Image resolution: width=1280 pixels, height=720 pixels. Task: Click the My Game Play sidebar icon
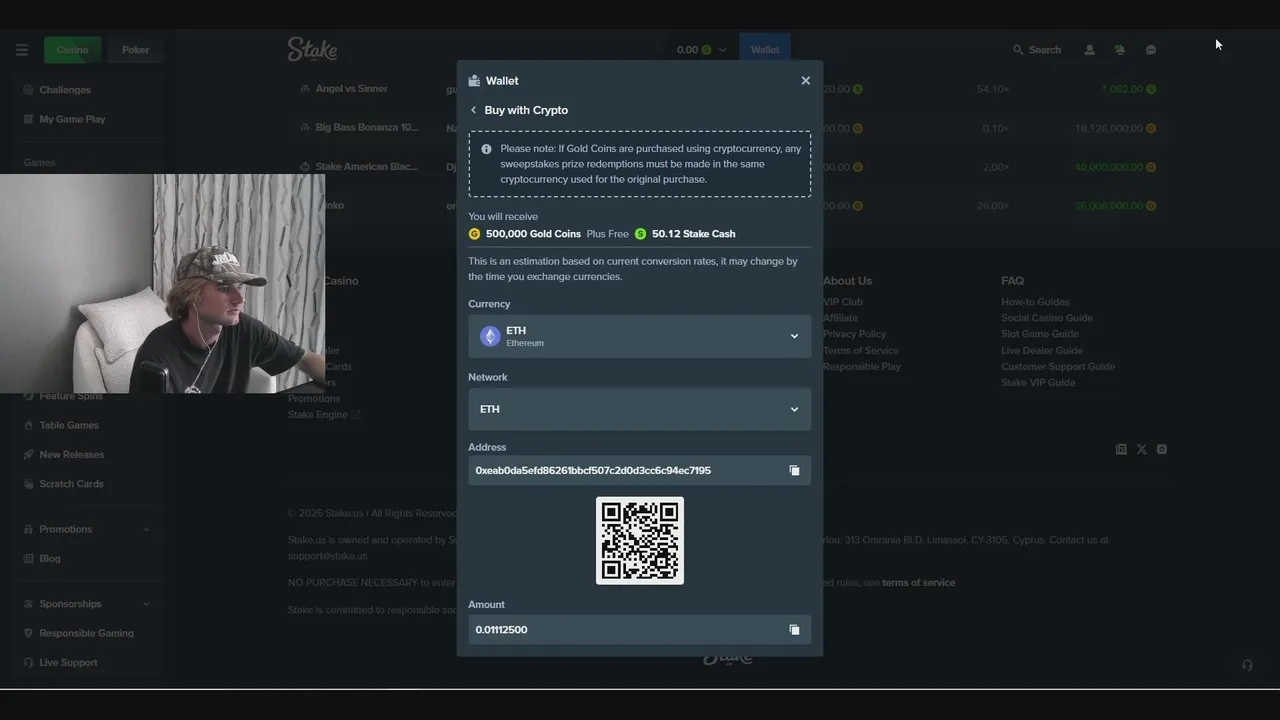pos(29,119)
